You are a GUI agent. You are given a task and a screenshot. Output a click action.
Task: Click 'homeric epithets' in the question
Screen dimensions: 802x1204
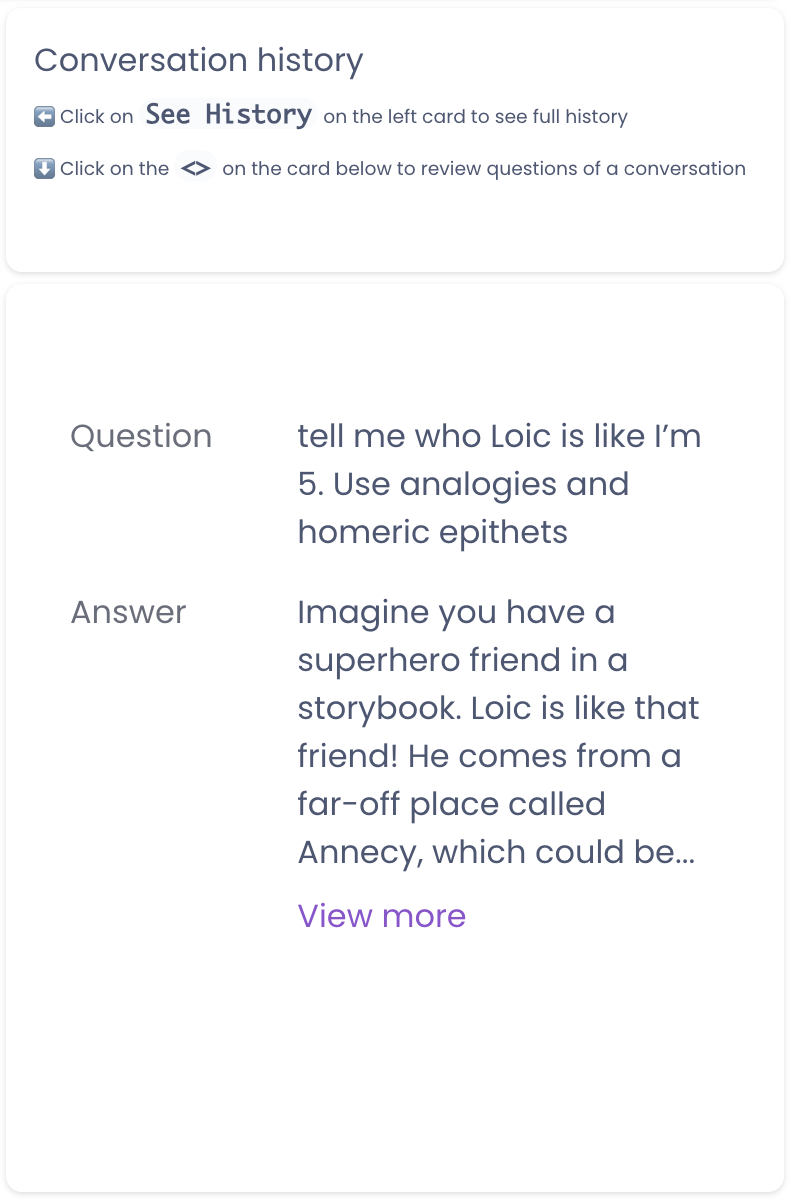[432, 532]
